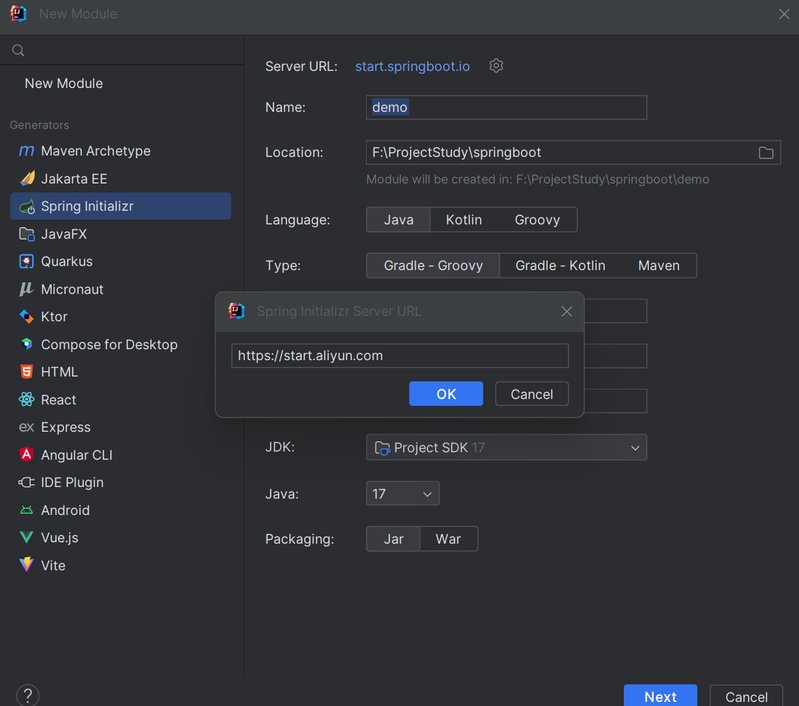This screenshot has height=706, width=799.
Task: Select New Module entry in sidebar
Action: 64,83
